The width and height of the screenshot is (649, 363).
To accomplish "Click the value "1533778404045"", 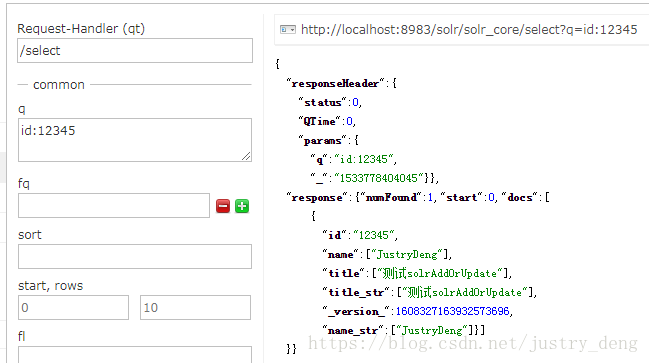I will pos(379,178).
